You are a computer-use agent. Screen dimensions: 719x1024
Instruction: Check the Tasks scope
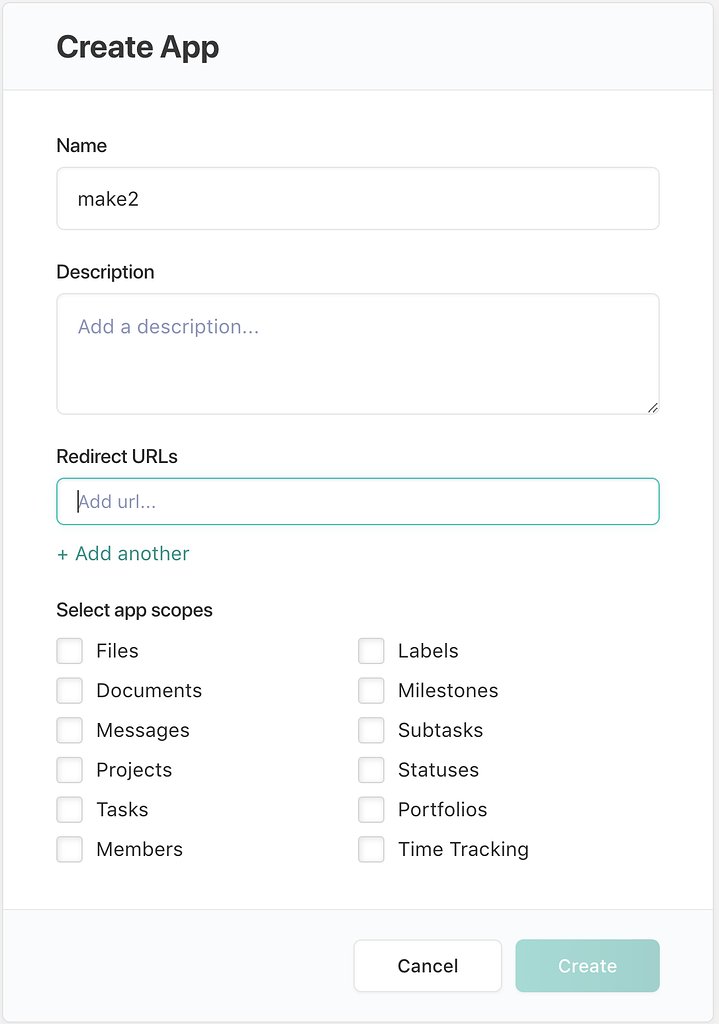(69, 809)
